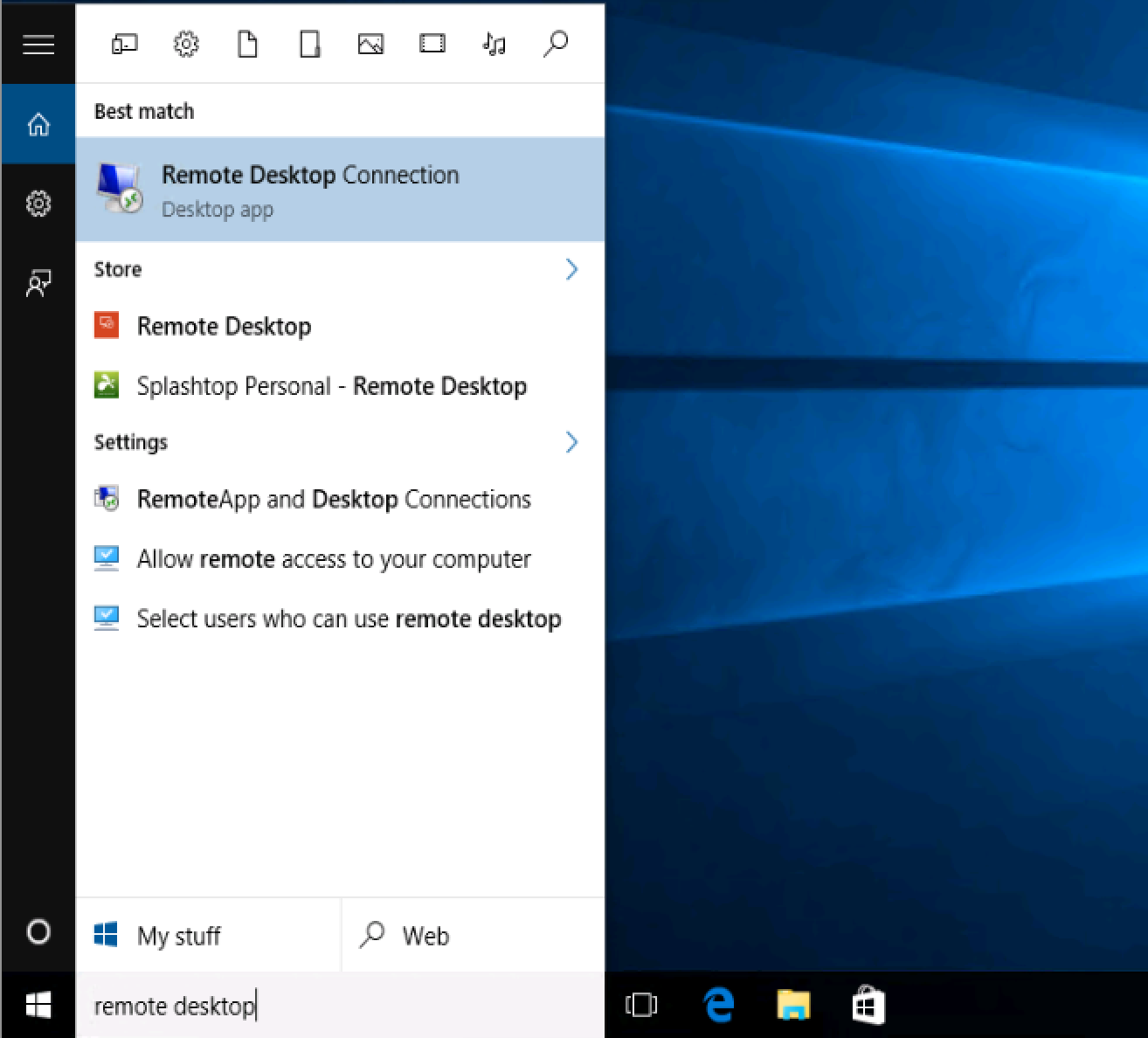Filter search results by videos
This screenshot has height=1038, width=1148.
pyautogui.click(x=432, y=44)
